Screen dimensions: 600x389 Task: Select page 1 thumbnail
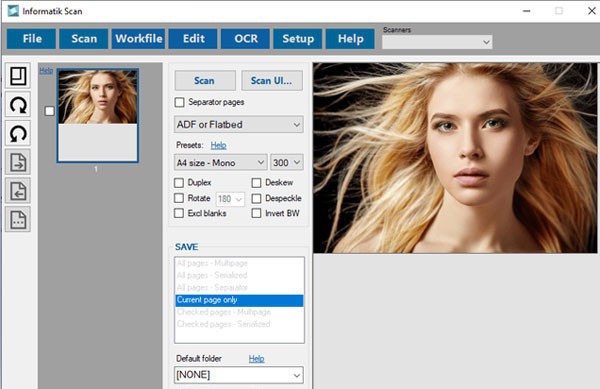pyautogui.click(x=98, y=116)
